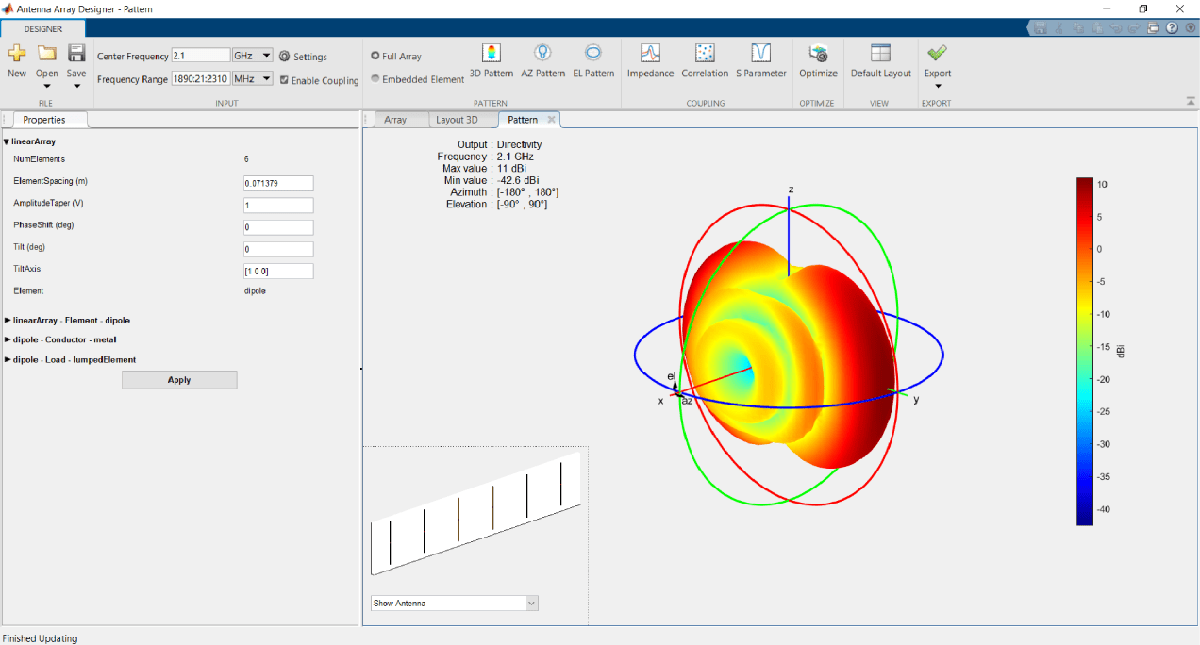Enable the Enable Coupling checkbox
This screenshot has width=1200, height=645.
click(285, 80)
